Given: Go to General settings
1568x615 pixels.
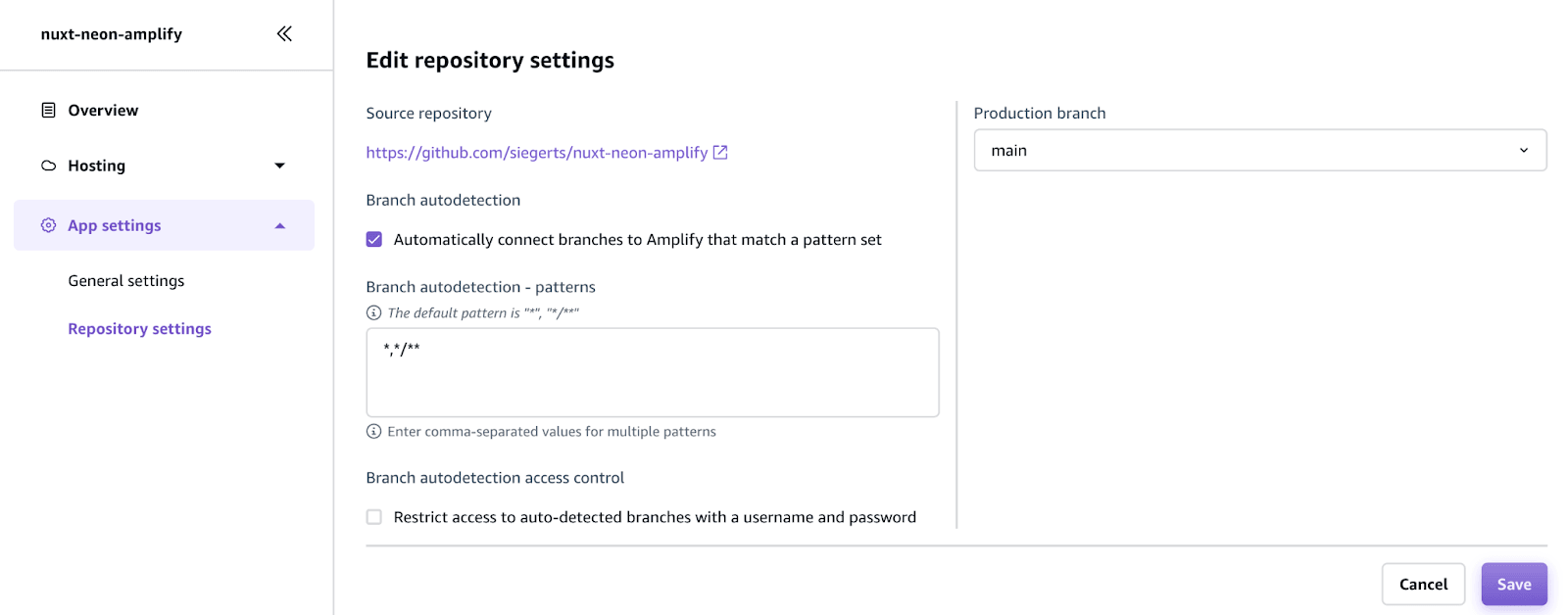Looking at the screenshot, I should pos(125,280).
